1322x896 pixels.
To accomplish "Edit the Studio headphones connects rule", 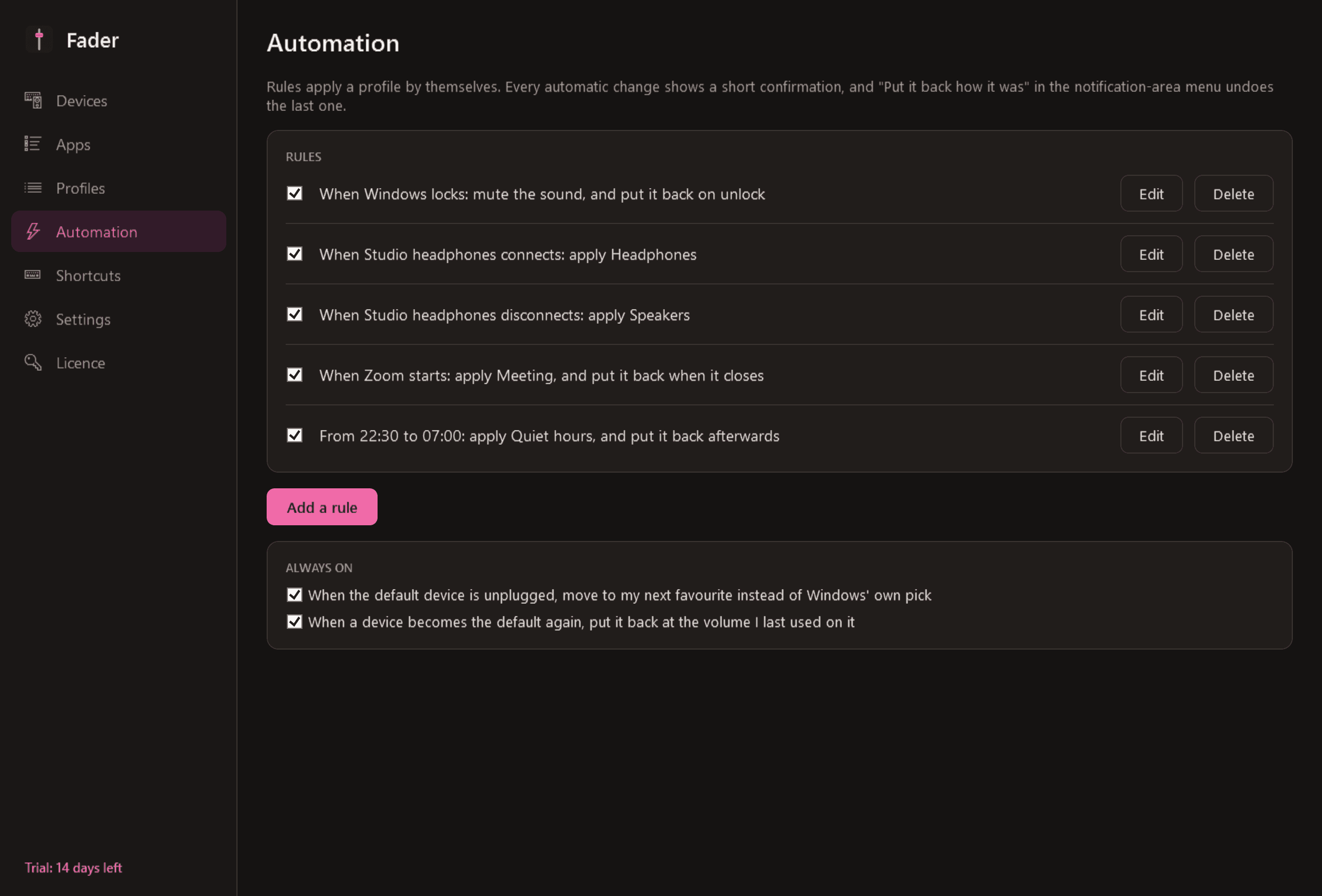I will tap(1151, 254).
